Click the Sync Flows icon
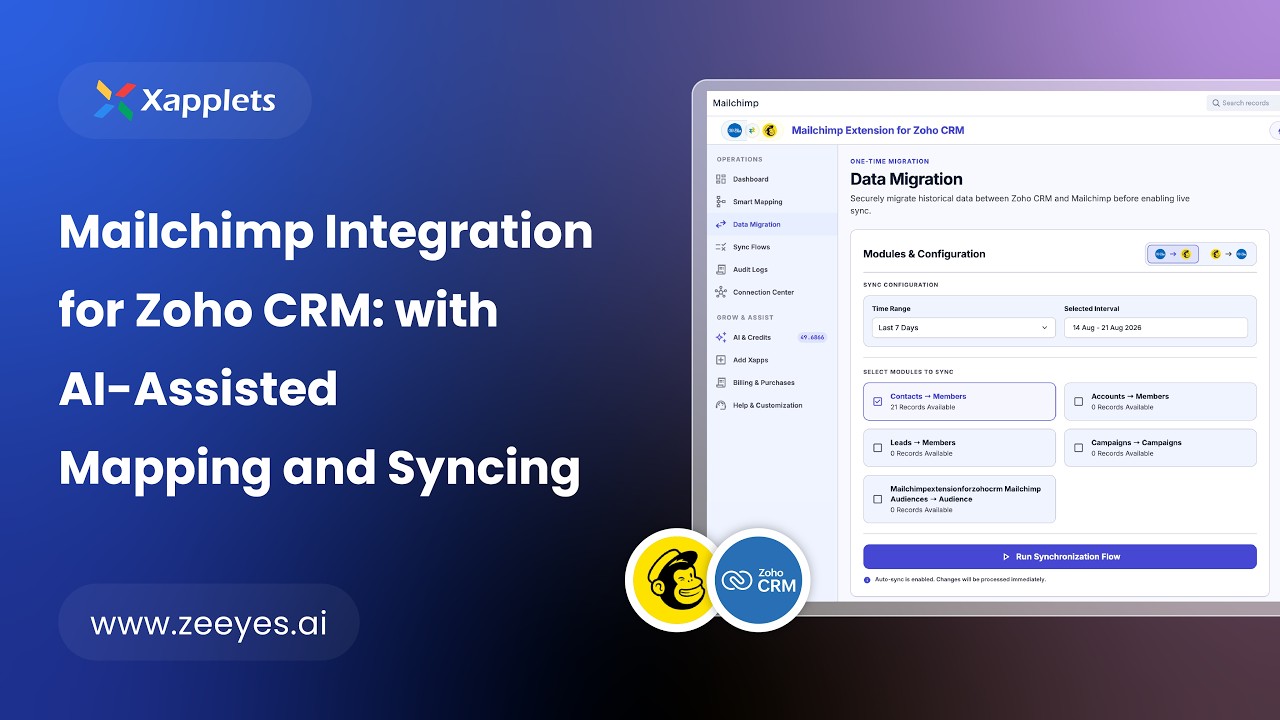This screenshot has width=1280, height=720. (x=721, y=247)
